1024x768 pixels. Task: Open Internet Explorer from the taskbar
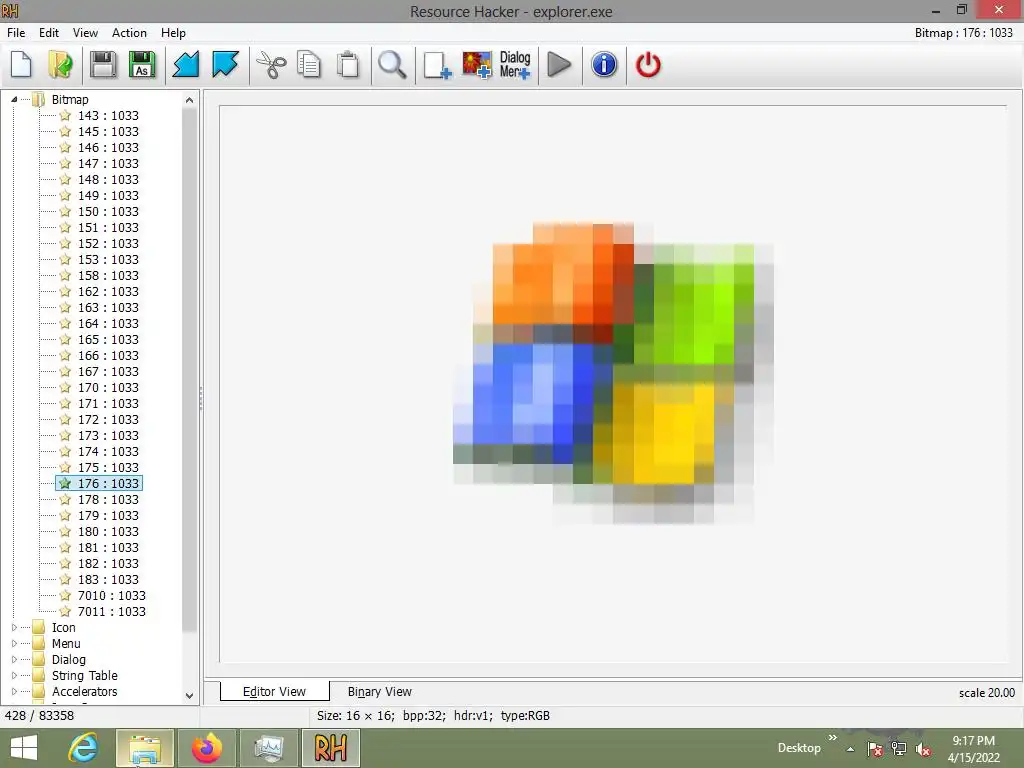[x=84, y=748]
